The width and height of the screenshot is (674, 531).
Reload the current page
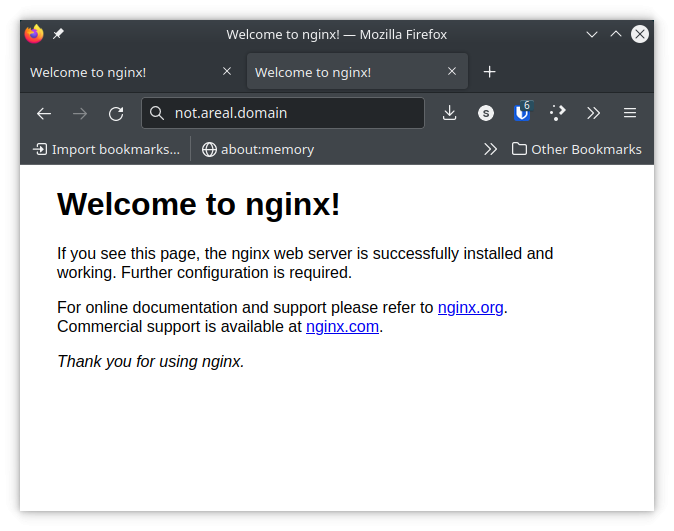click(116, 114)
